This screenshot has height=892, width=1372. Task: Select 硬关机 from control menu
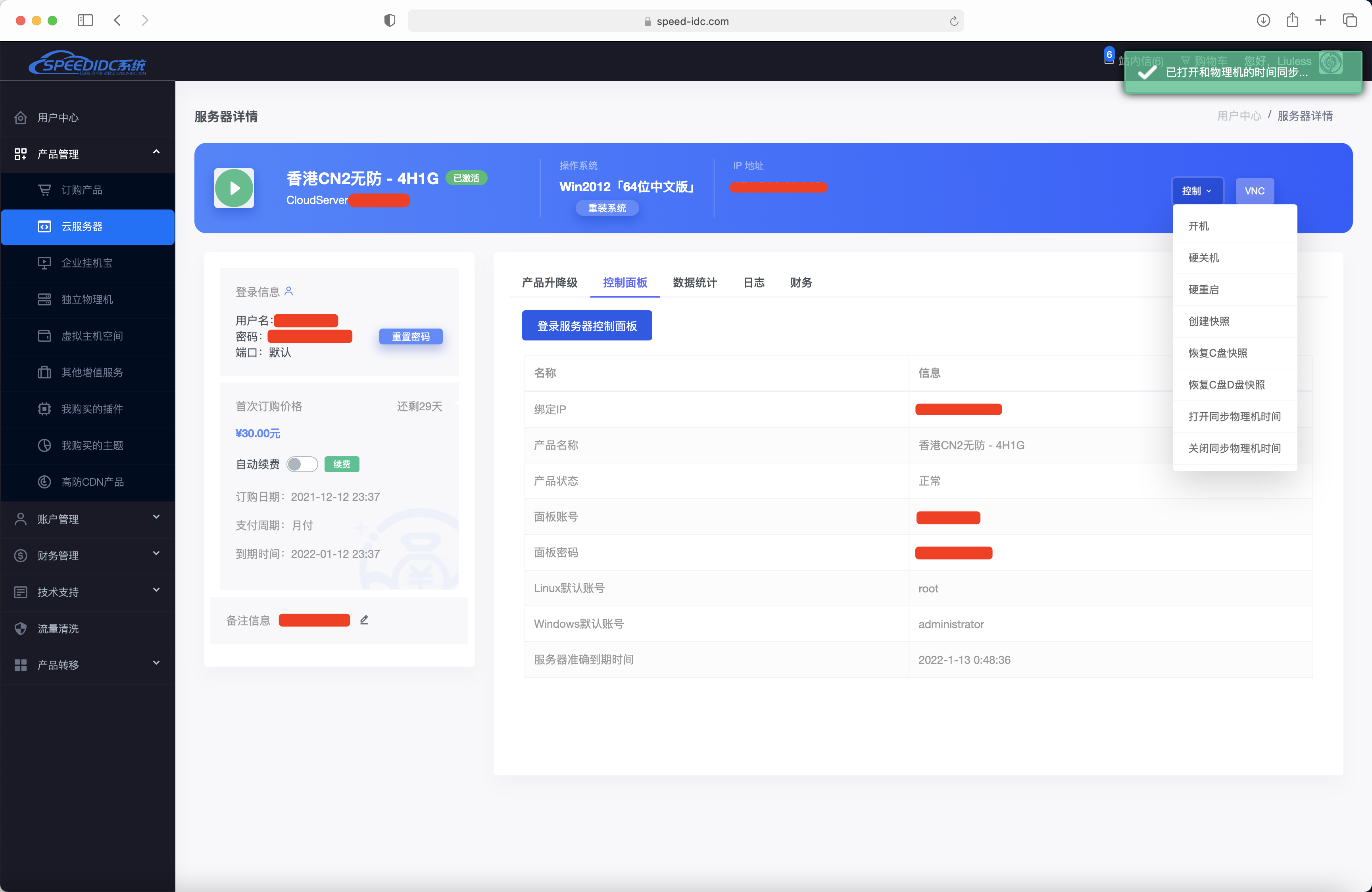point(1235,258)
